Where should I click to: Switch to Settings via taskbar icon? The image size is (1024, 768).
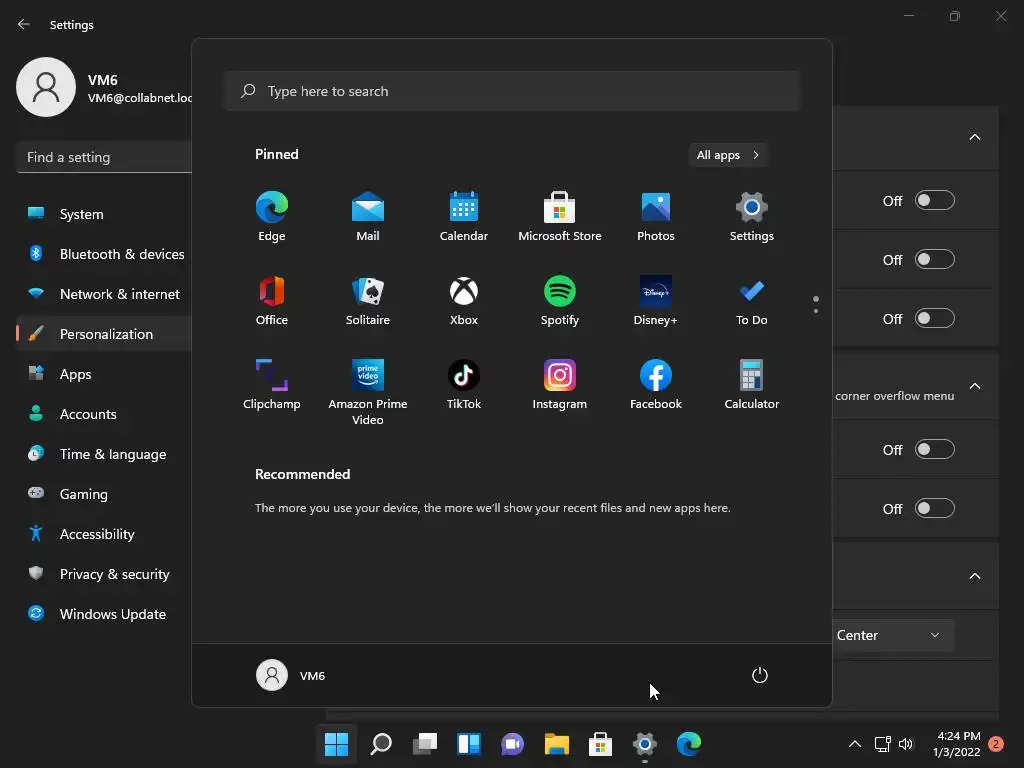pyautogui.click(x=645, y=744)
